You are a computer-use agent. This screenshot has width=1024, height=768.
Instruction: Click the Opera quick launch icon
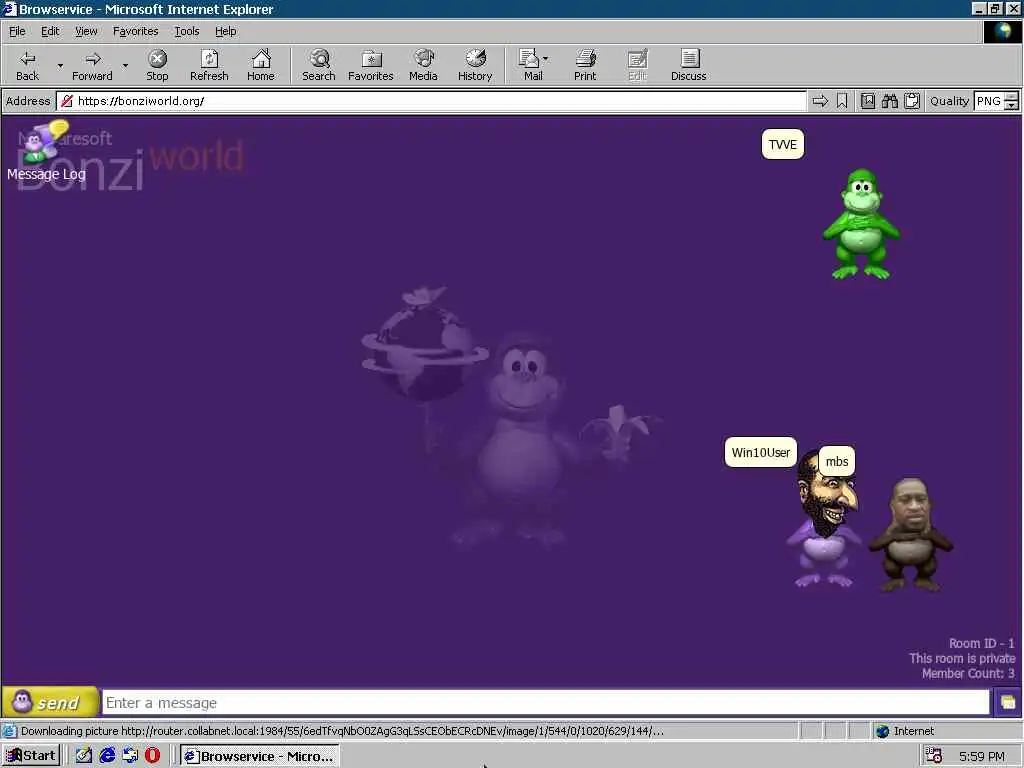click(x=152, y=756)
